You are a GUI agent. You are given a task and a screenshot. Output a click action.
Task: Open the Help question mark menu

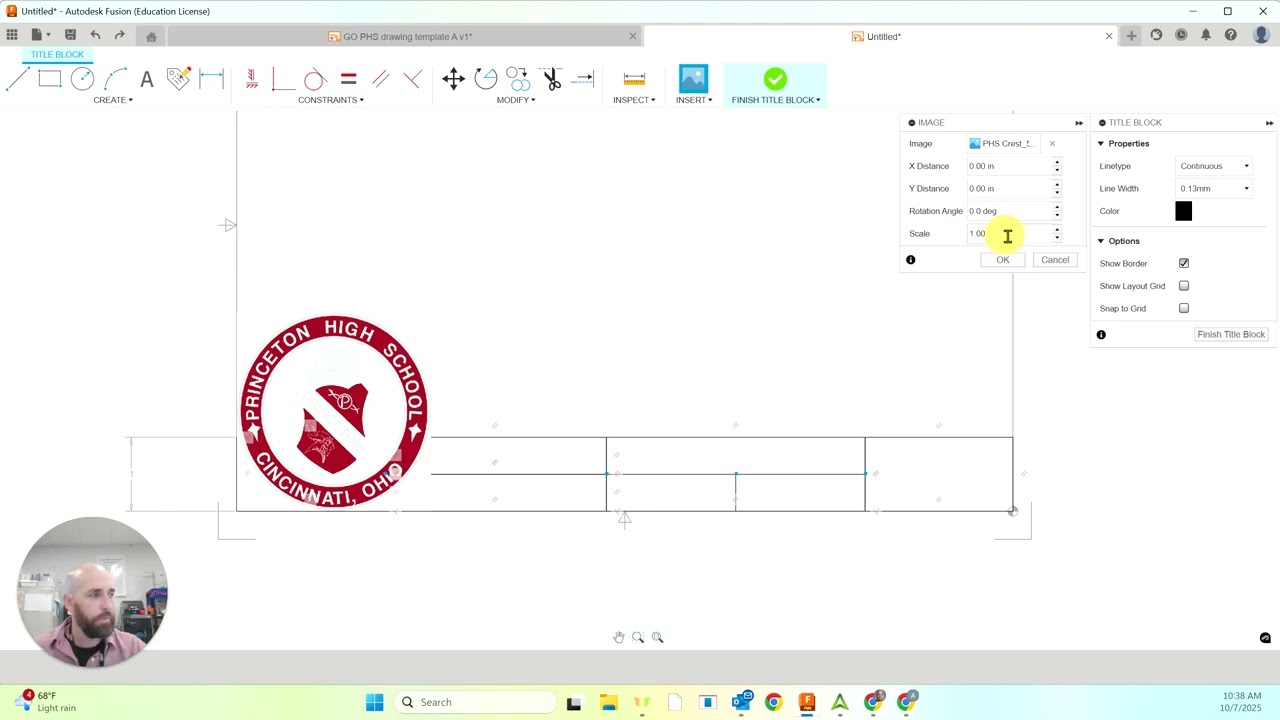(x=1231, y=35)
